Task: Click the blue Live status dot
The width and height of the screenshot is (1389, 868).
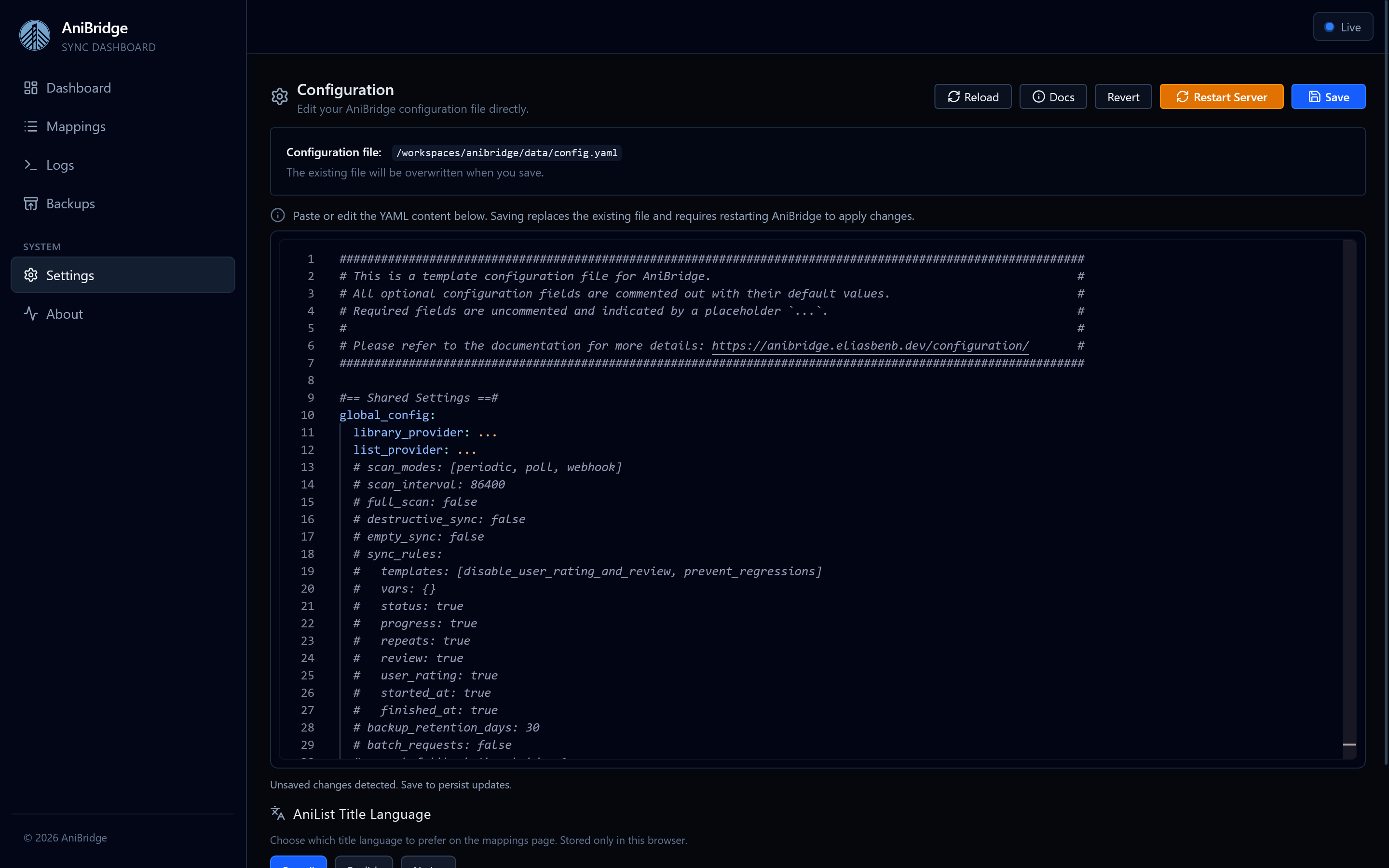Action: pyautogui.click(x=1329, y=27)
